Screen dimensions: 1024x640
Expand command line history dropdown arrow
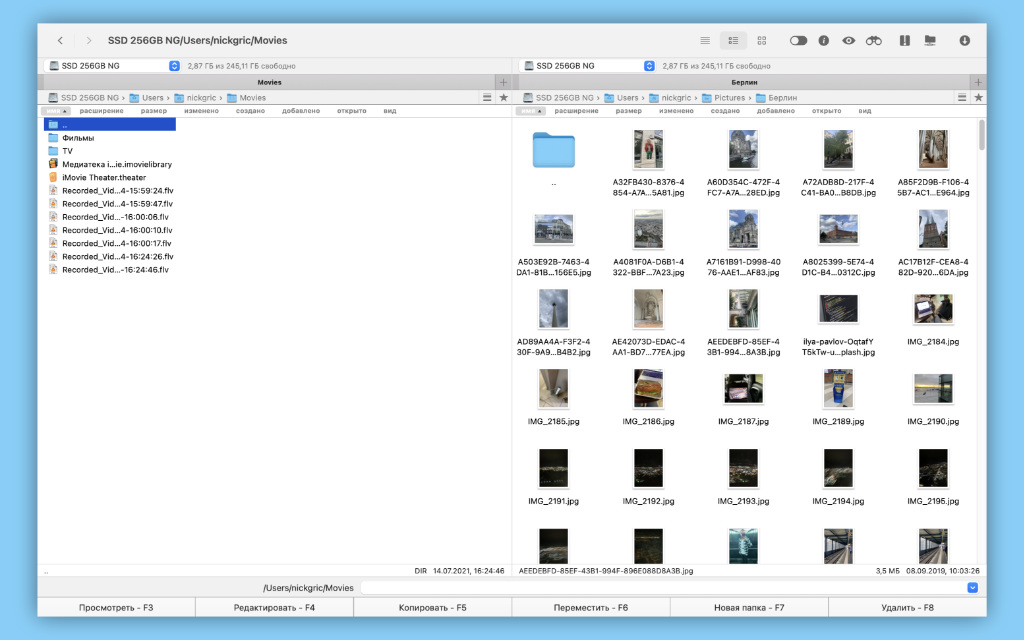(972, 588)
